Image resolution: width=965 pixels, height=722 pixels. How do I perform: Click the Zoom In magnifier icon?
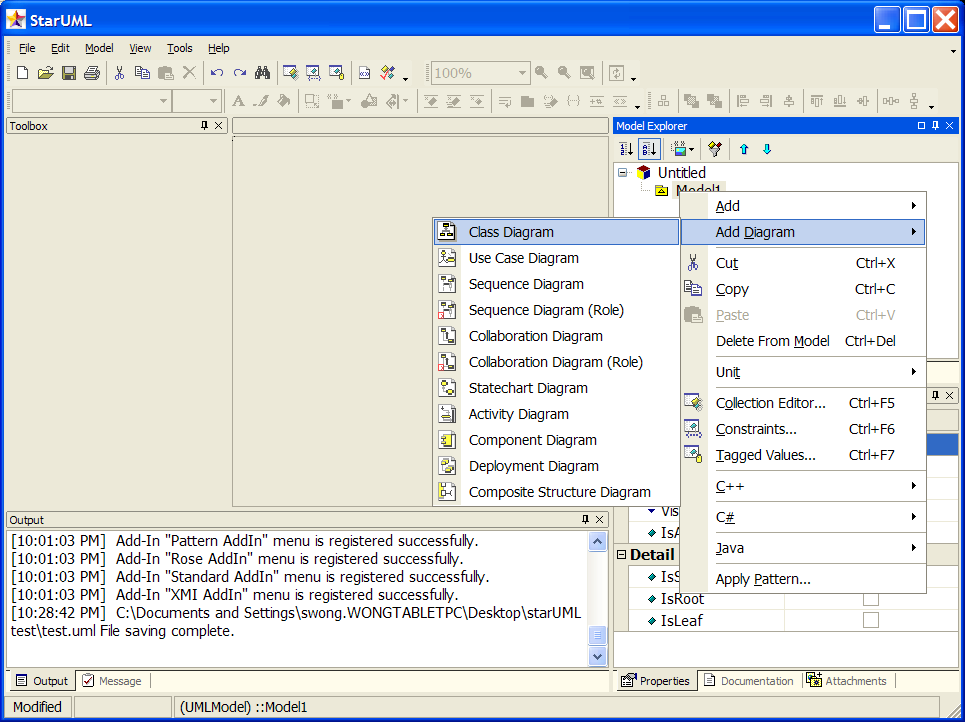[542, 73]
